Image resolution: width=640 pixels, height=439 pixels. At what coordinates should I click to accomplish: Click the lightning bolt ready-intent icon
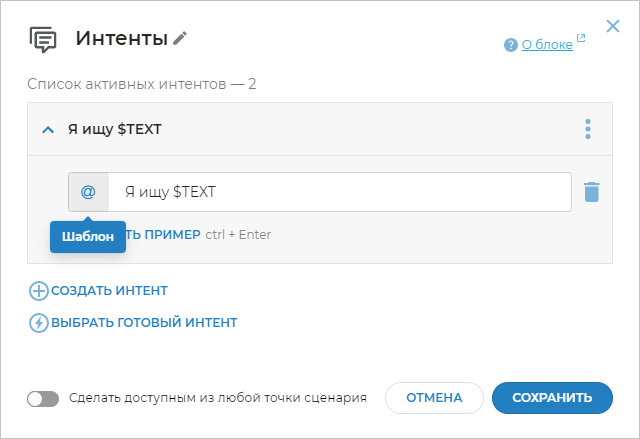click(38, 323)
